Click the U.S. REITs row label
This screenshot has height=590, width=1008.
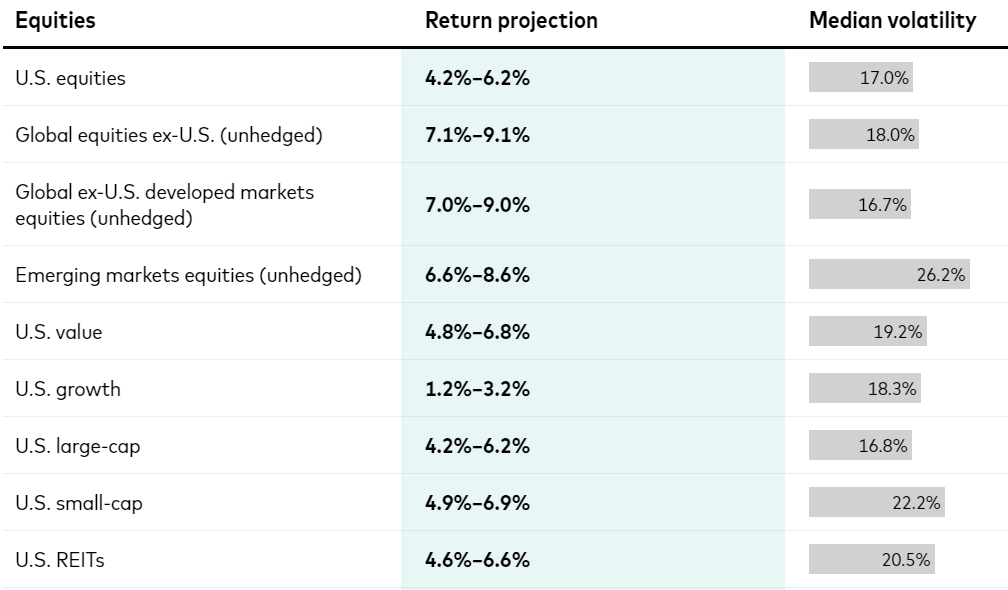click(x=59, y=560)
